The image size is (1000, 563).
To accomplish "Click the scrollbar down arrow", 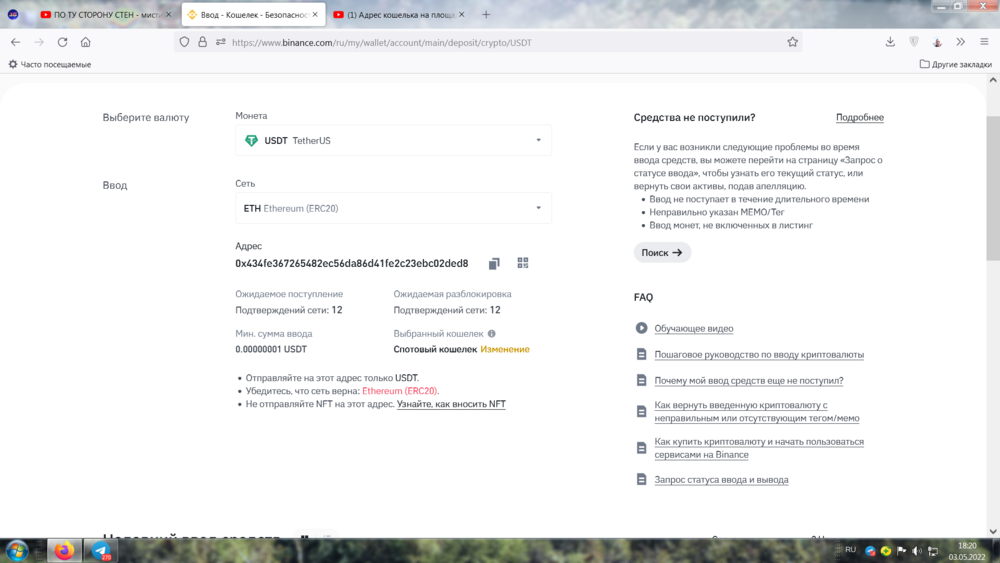I will coord(992,531).
